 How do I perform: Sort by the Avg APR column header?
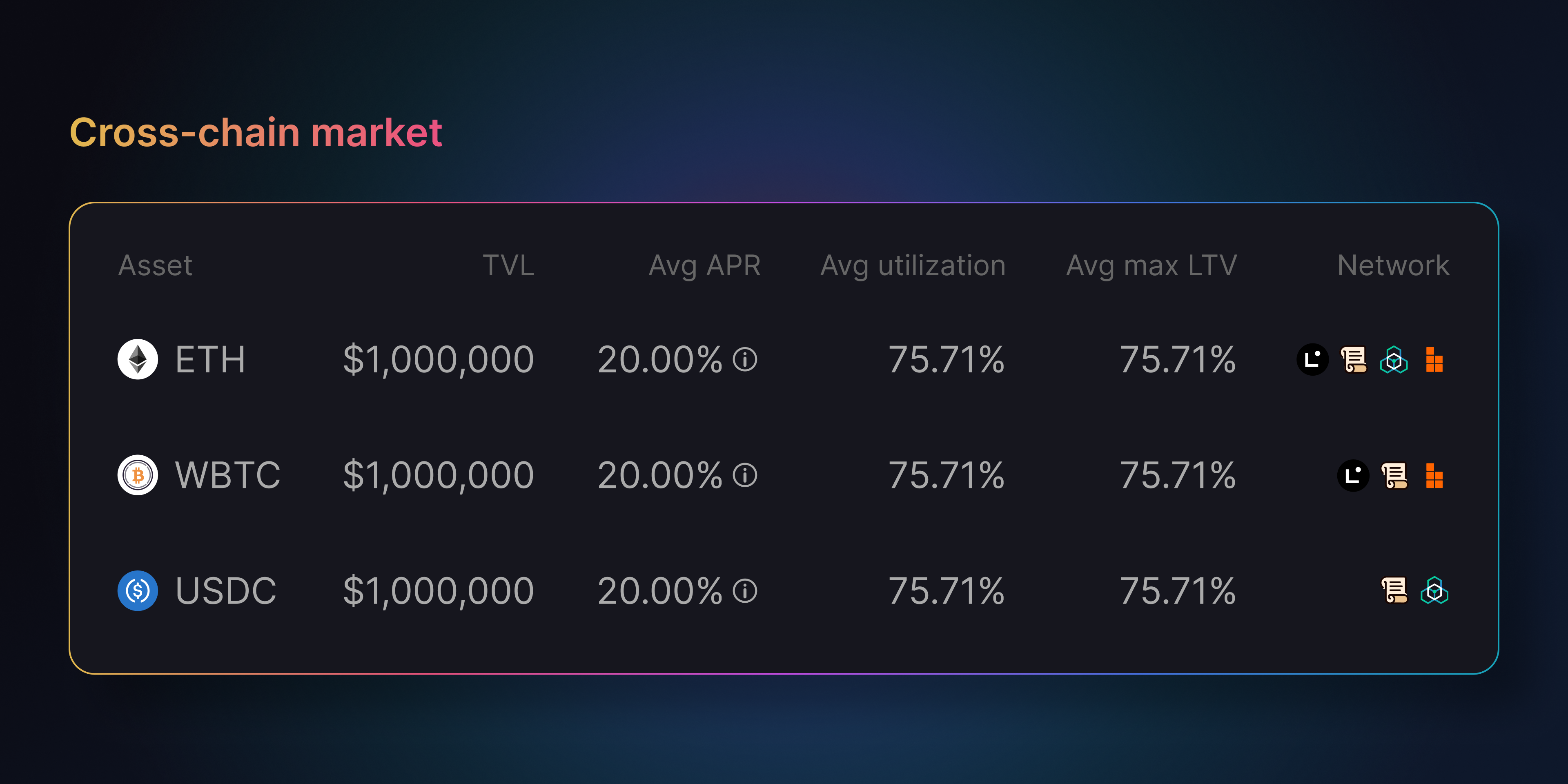704,265
